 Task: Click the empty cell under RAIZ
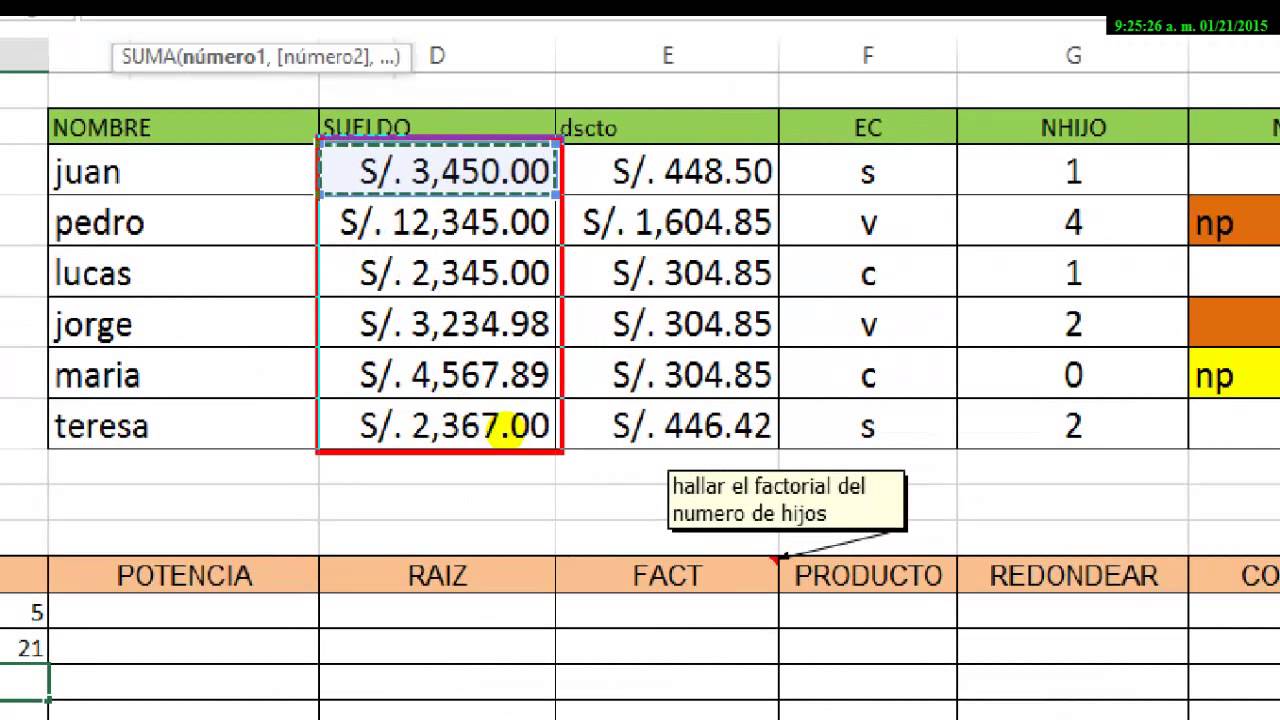coord(438,611)
